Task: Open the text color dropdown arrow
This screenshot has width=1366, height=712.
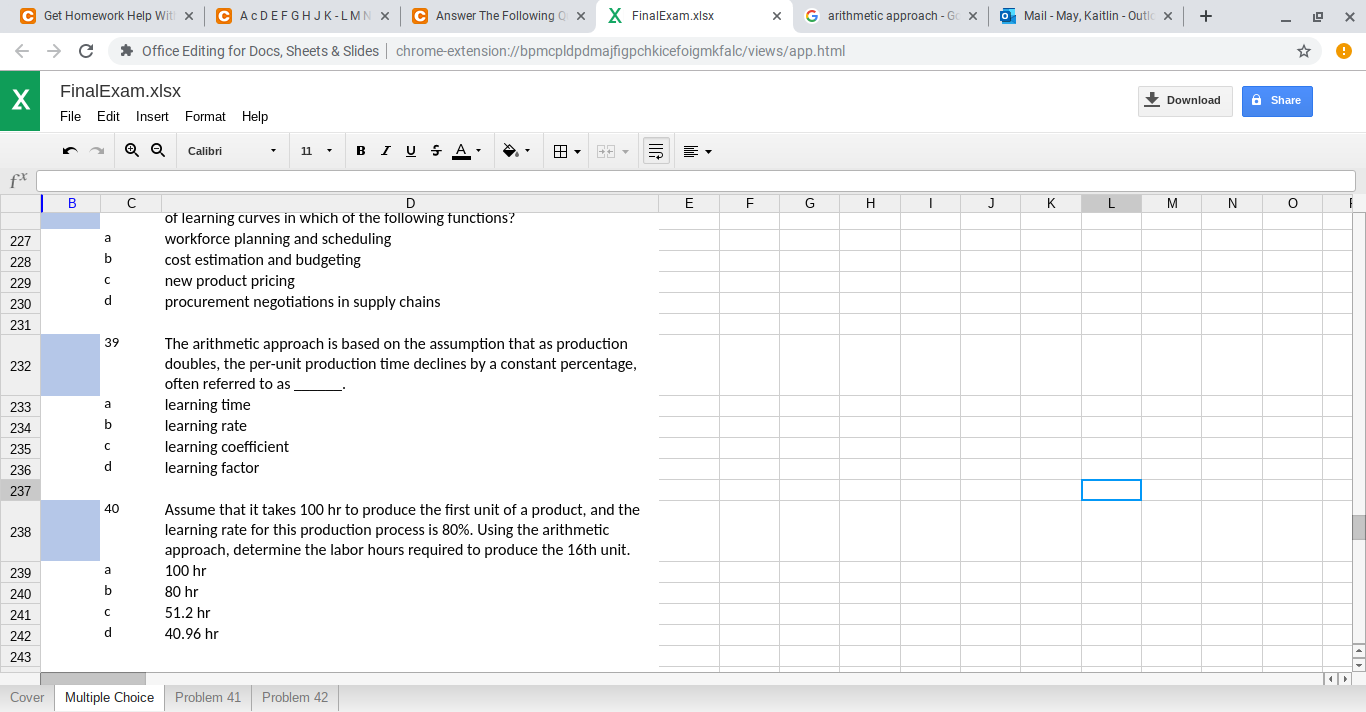Action: (478, 151)
